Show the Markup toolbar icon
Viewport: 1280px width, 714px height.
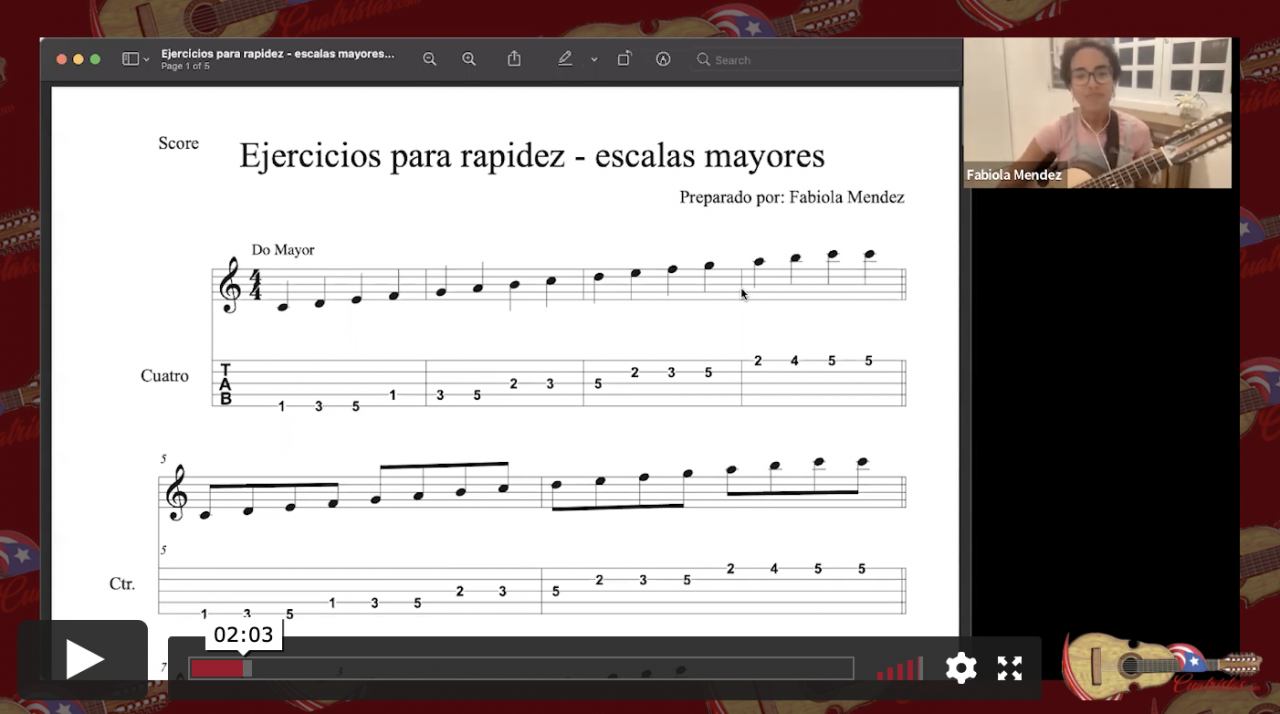click(x=663, y=59)
